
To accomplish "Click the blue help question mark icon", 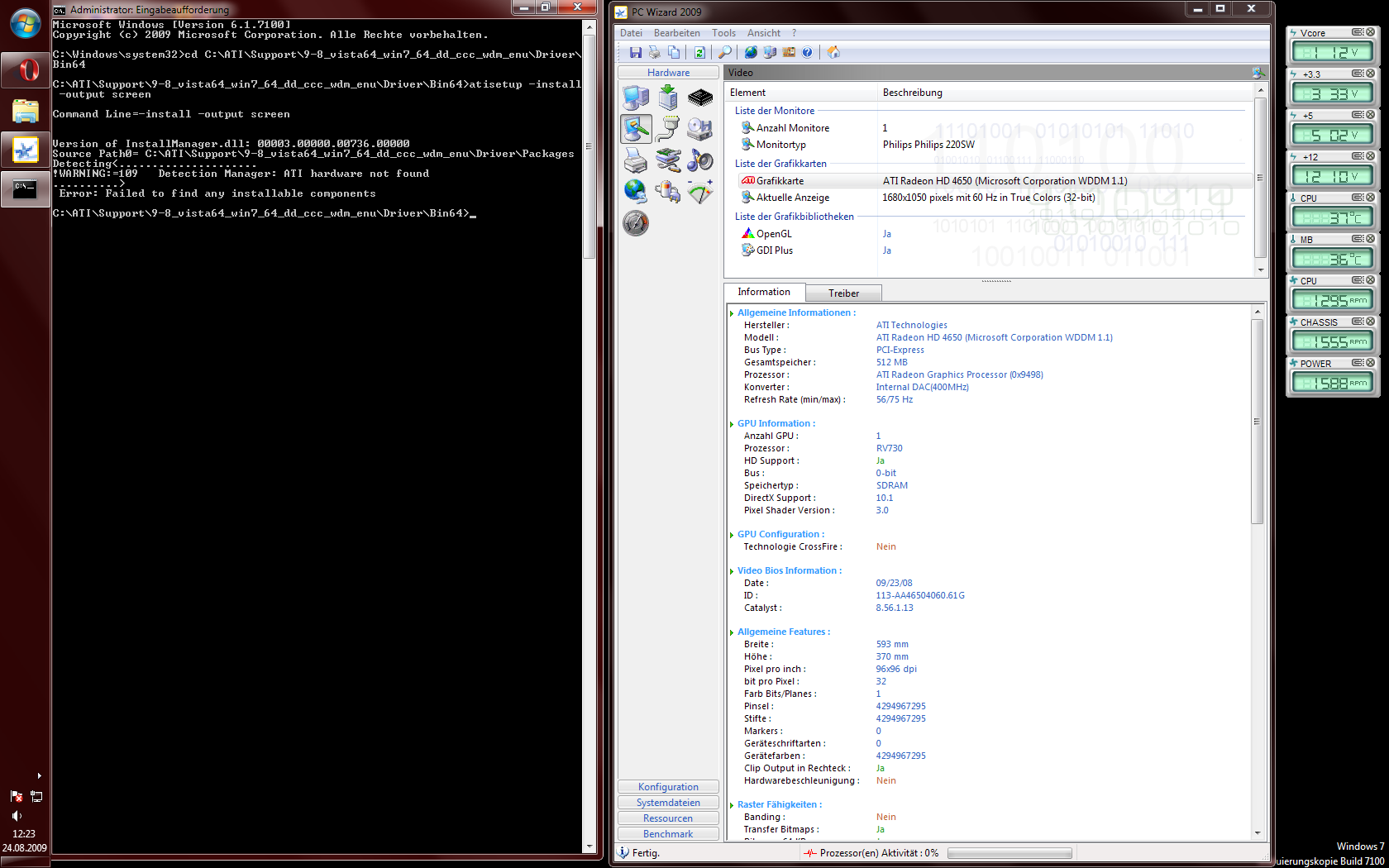I will click(x=807, y=52).
